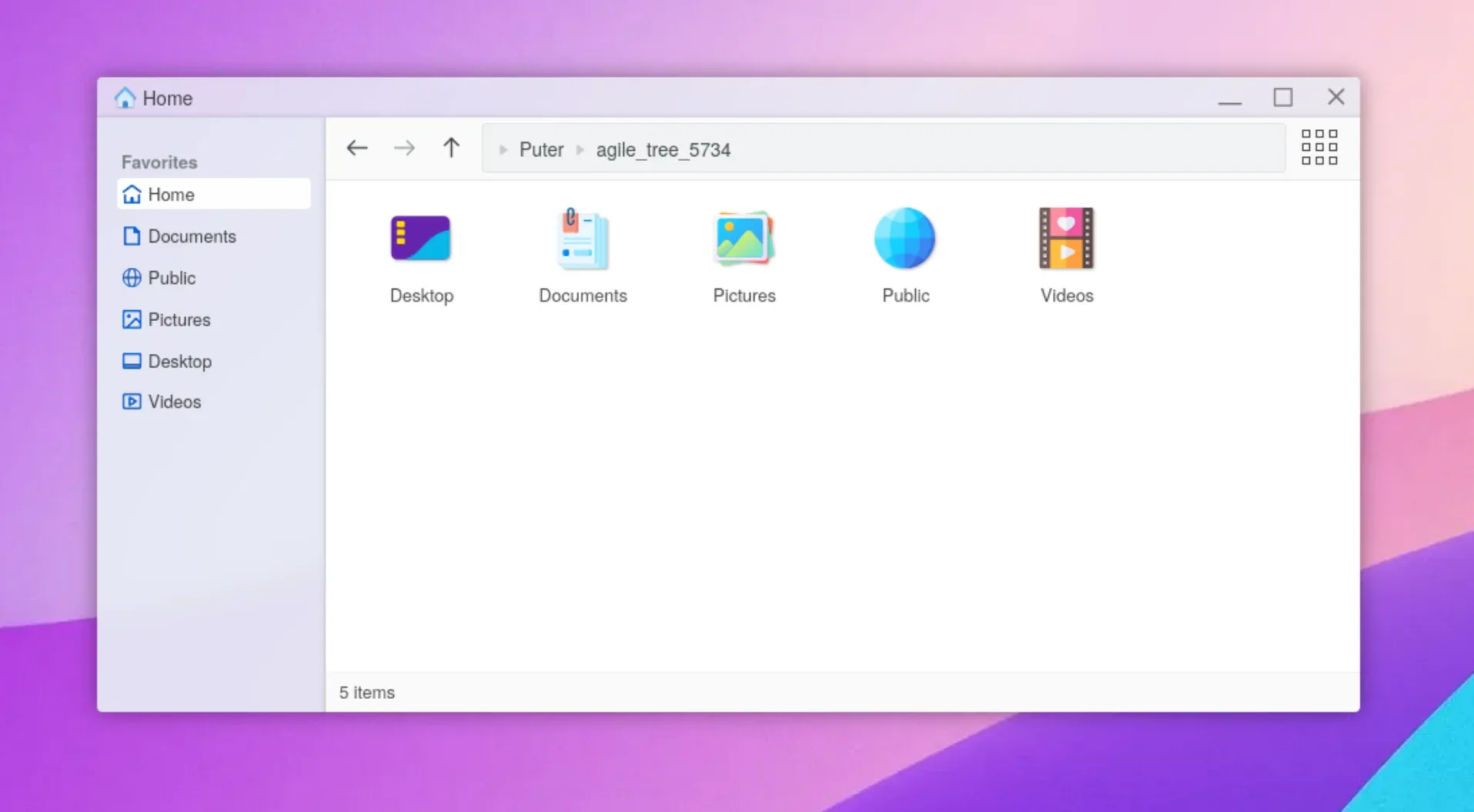Select Home in the Favorites sidebar

171,194
